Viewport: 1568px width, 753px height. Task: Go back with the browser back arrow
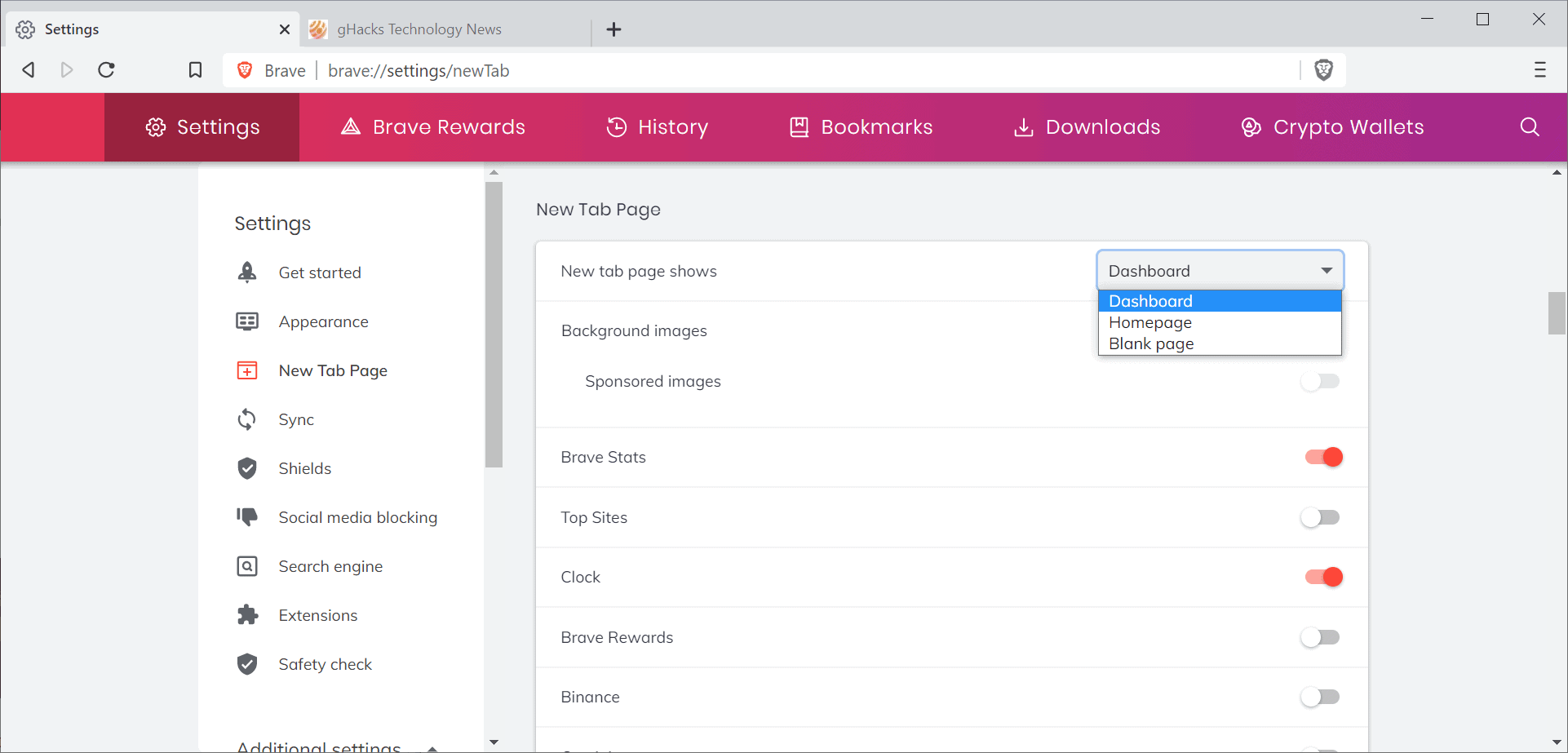tap(29, 70)
